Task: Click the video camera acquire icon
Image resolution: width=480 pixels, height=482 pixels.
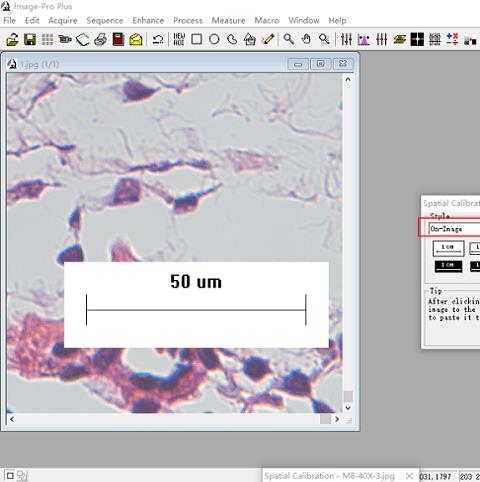Action: pyautogui.click(x=65, y=40)
